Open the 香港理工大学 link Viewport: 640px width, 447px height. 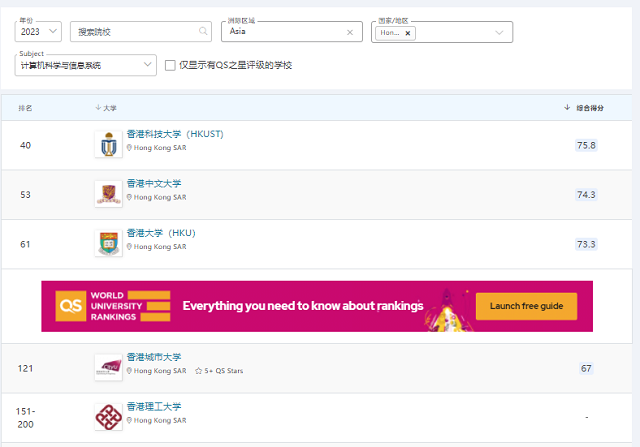(154, 407)
